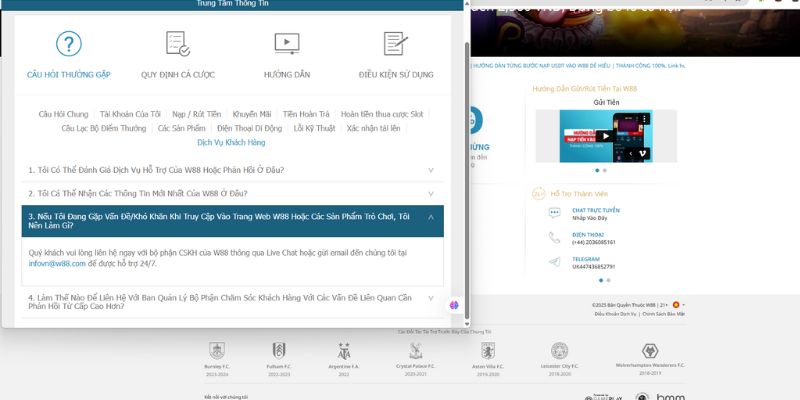This screenshot has width=800, height=400.
Task: Select first dot under Gửi Tiền video carousel
Action: click(x=597, y=170)
